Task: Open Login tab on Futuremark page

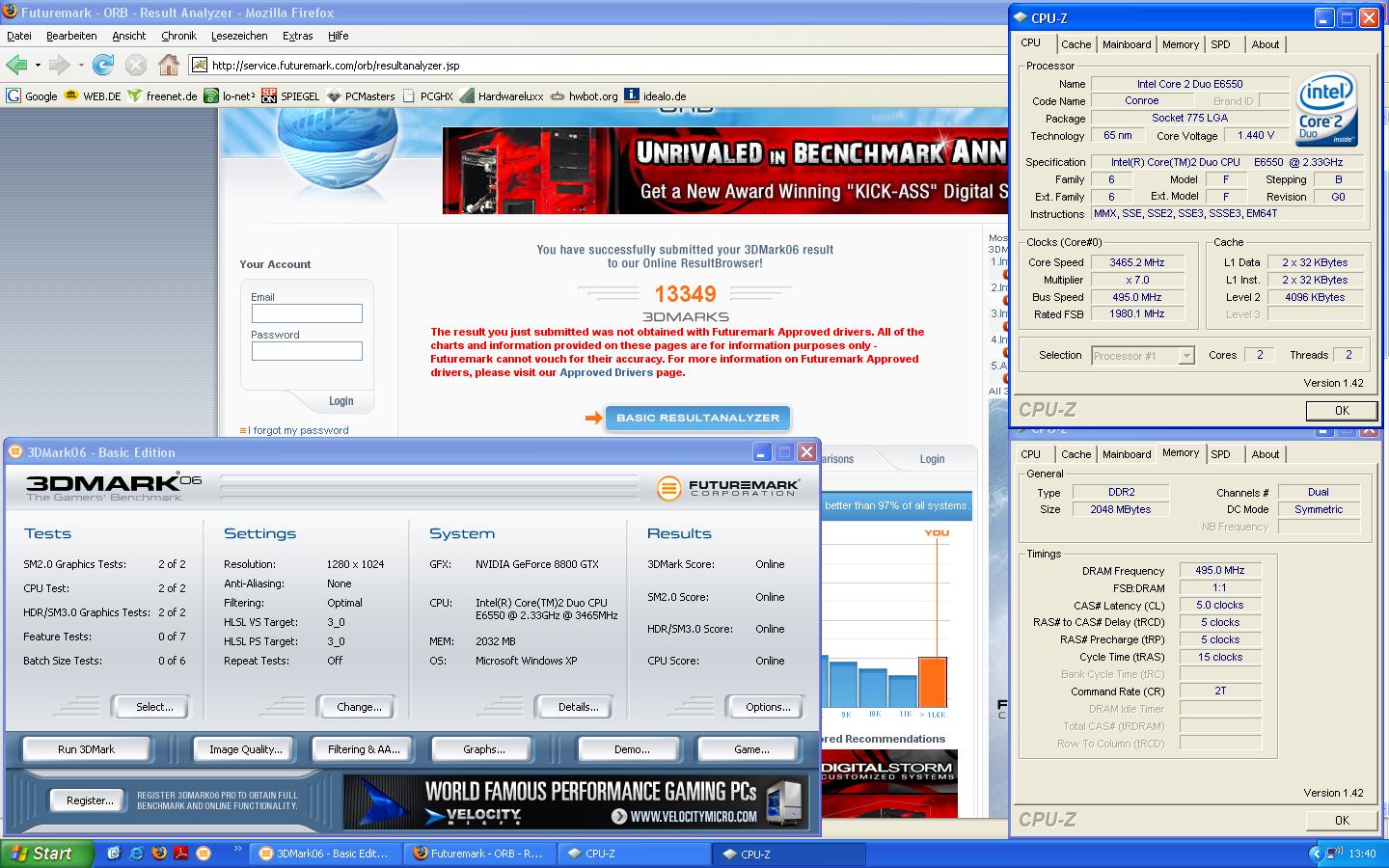Action: pyautogui.click(x=932, y=459)
